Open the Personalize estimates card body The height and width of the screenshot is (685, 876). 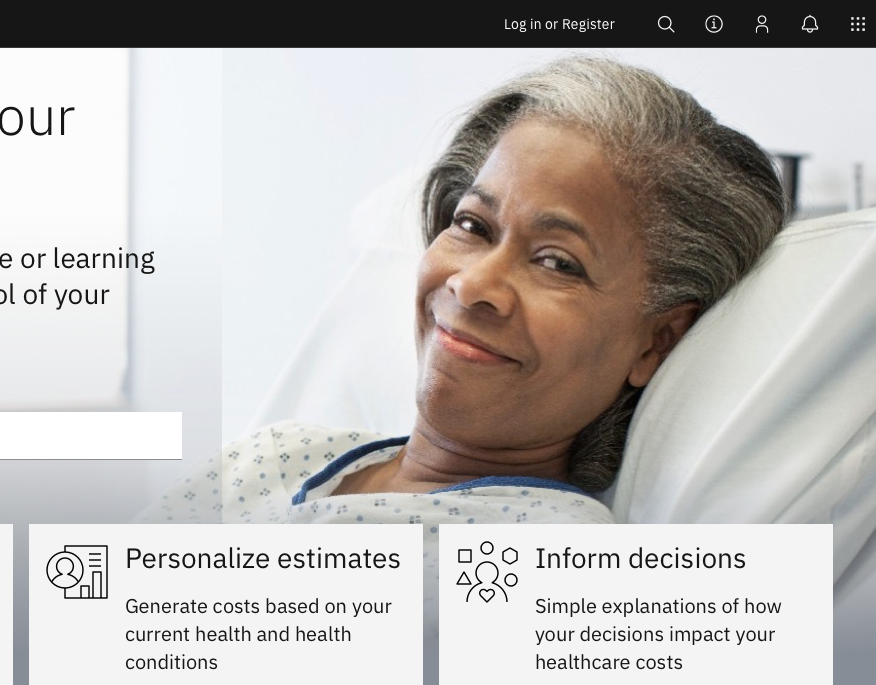[226, 605]
